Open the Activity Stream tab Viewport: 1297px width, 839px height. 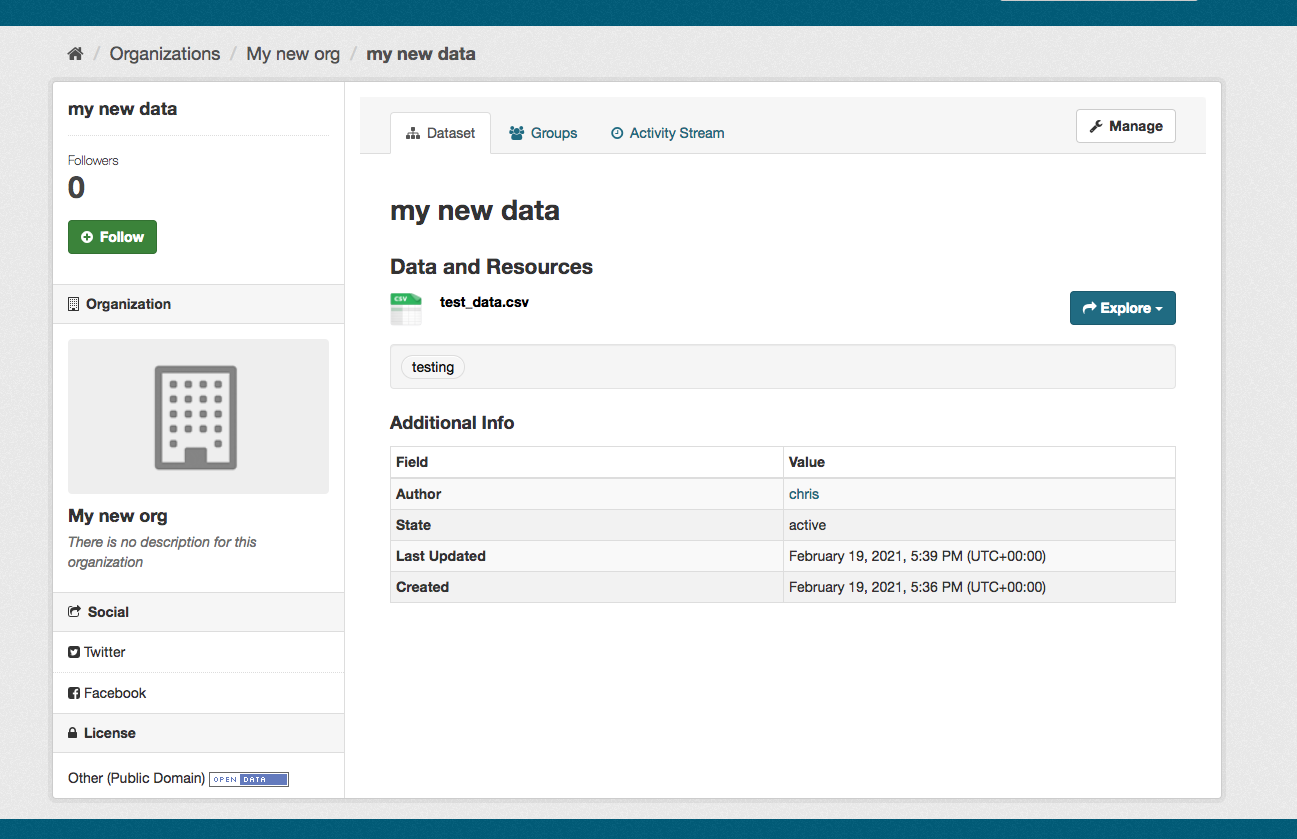pyautogui.click(x=667, y=133)
